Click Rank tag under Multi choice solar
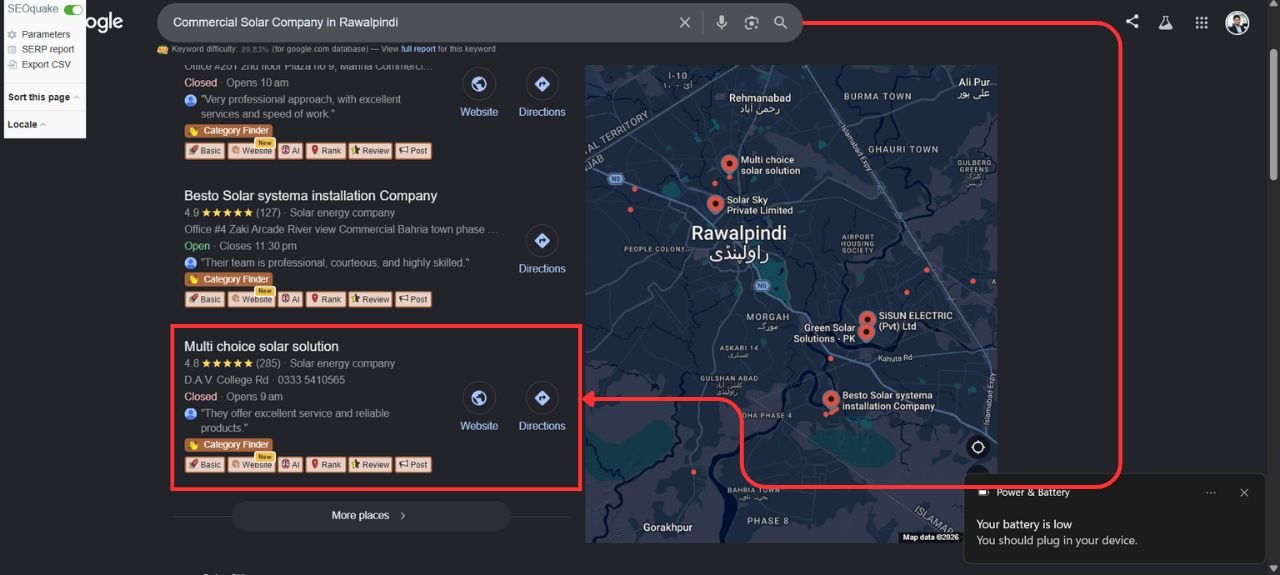This screenshot has width=1280, height=575. point(326,464)
